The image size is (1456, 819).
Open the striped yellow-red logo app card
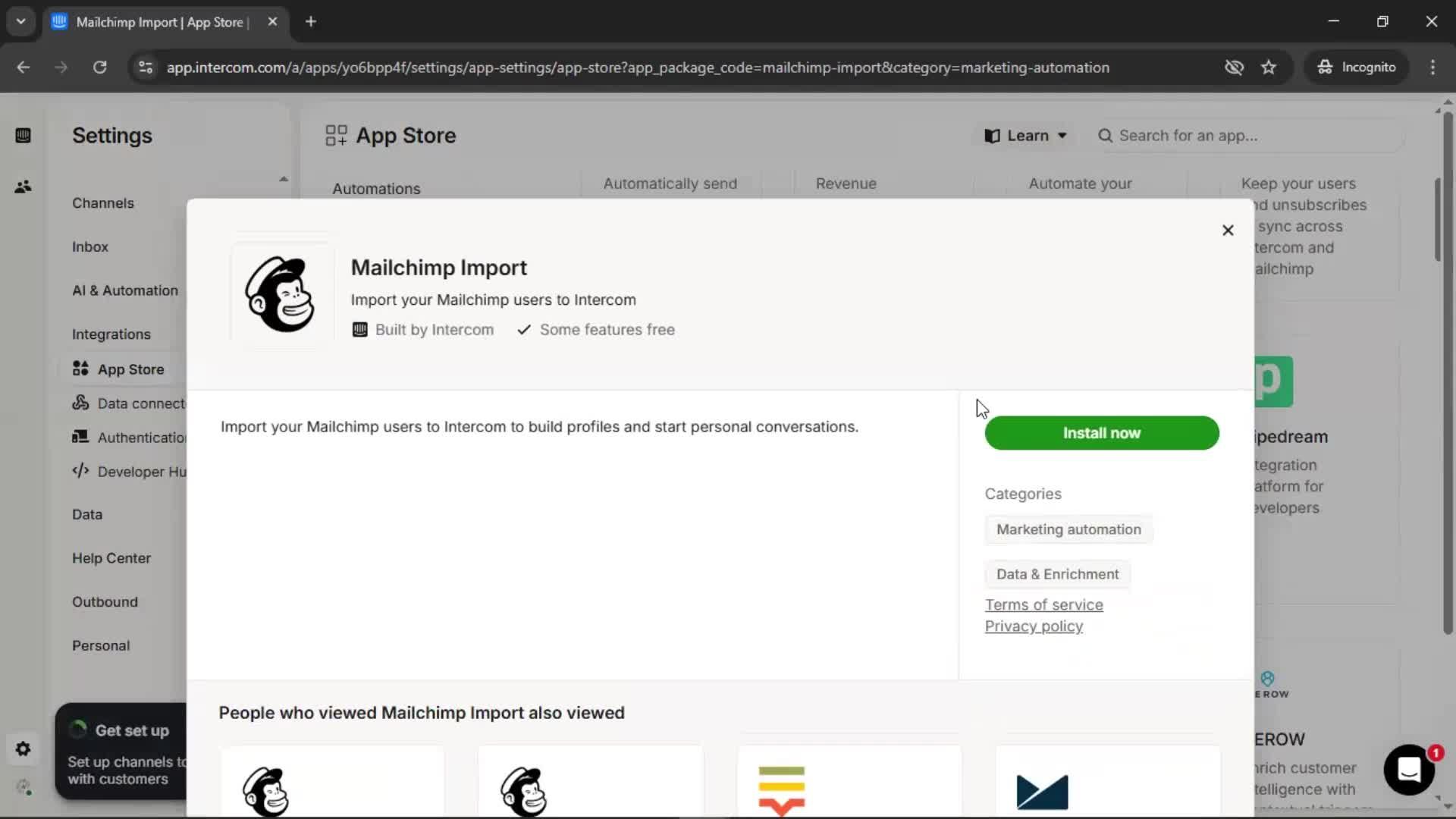[x=849, y=783]
